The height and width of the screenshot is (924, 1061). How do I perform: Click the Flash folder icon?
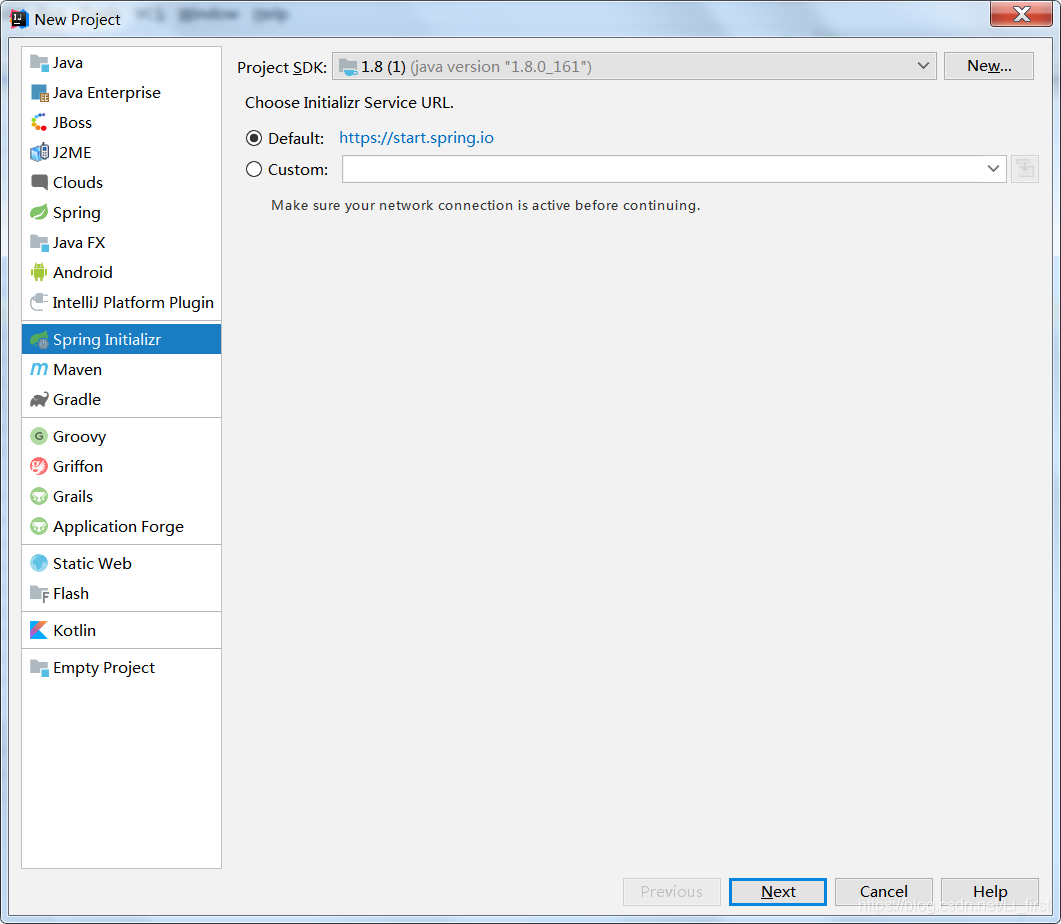point(39,593)
